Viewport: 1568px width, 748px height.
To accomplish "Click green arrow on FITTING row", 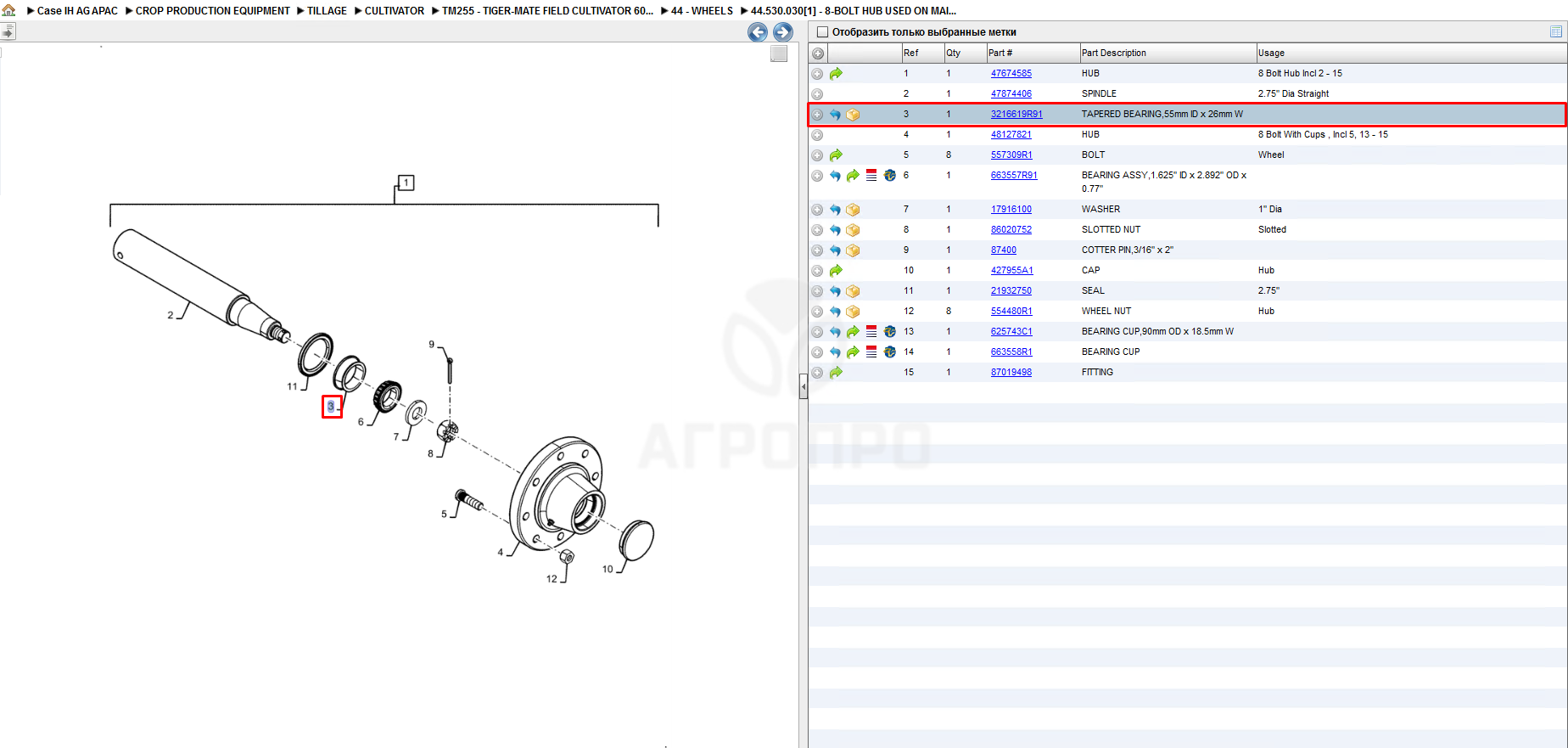I will coord(836,373).
